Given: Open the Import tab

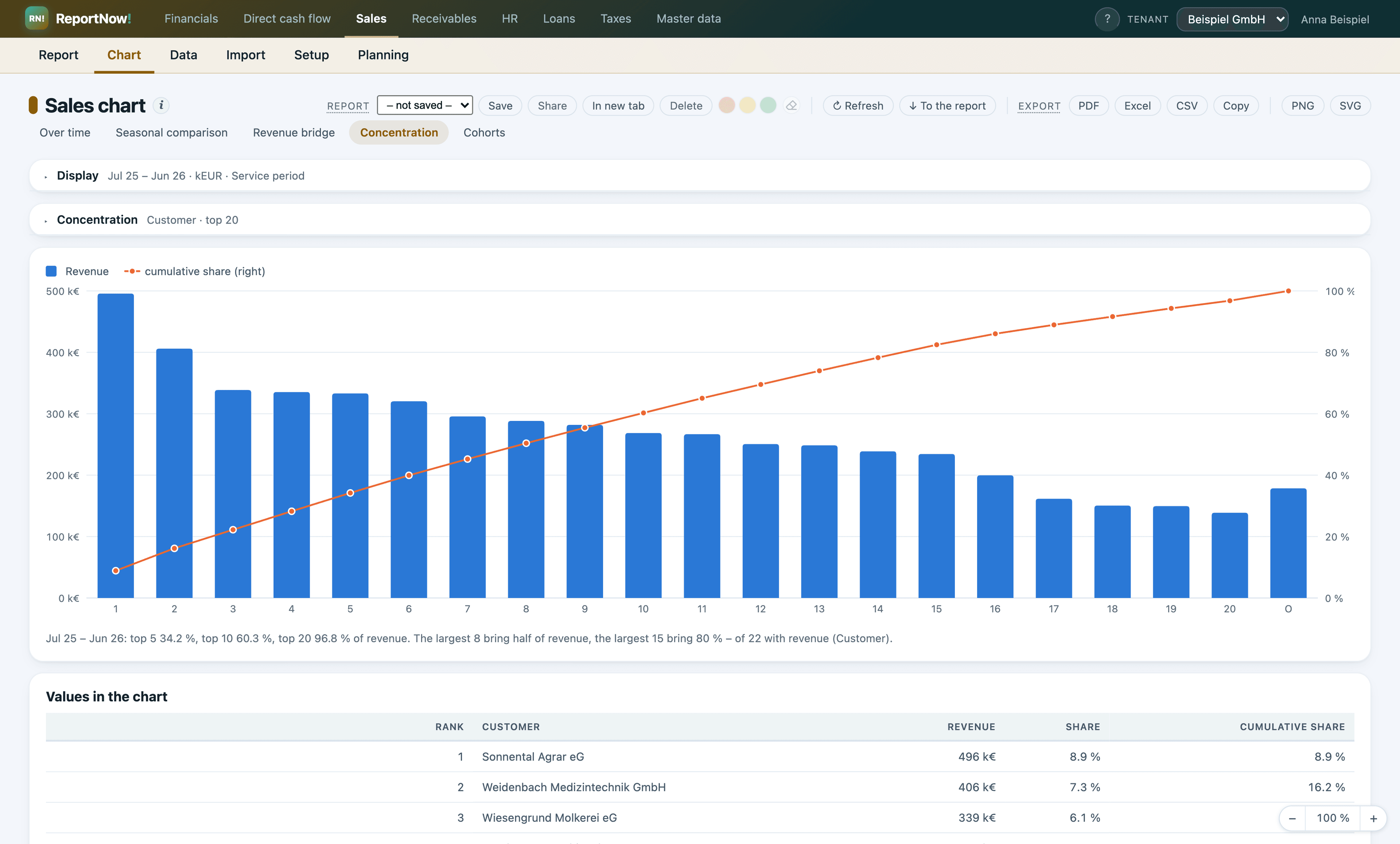Looking at the screenshot, I should point(245,55).
